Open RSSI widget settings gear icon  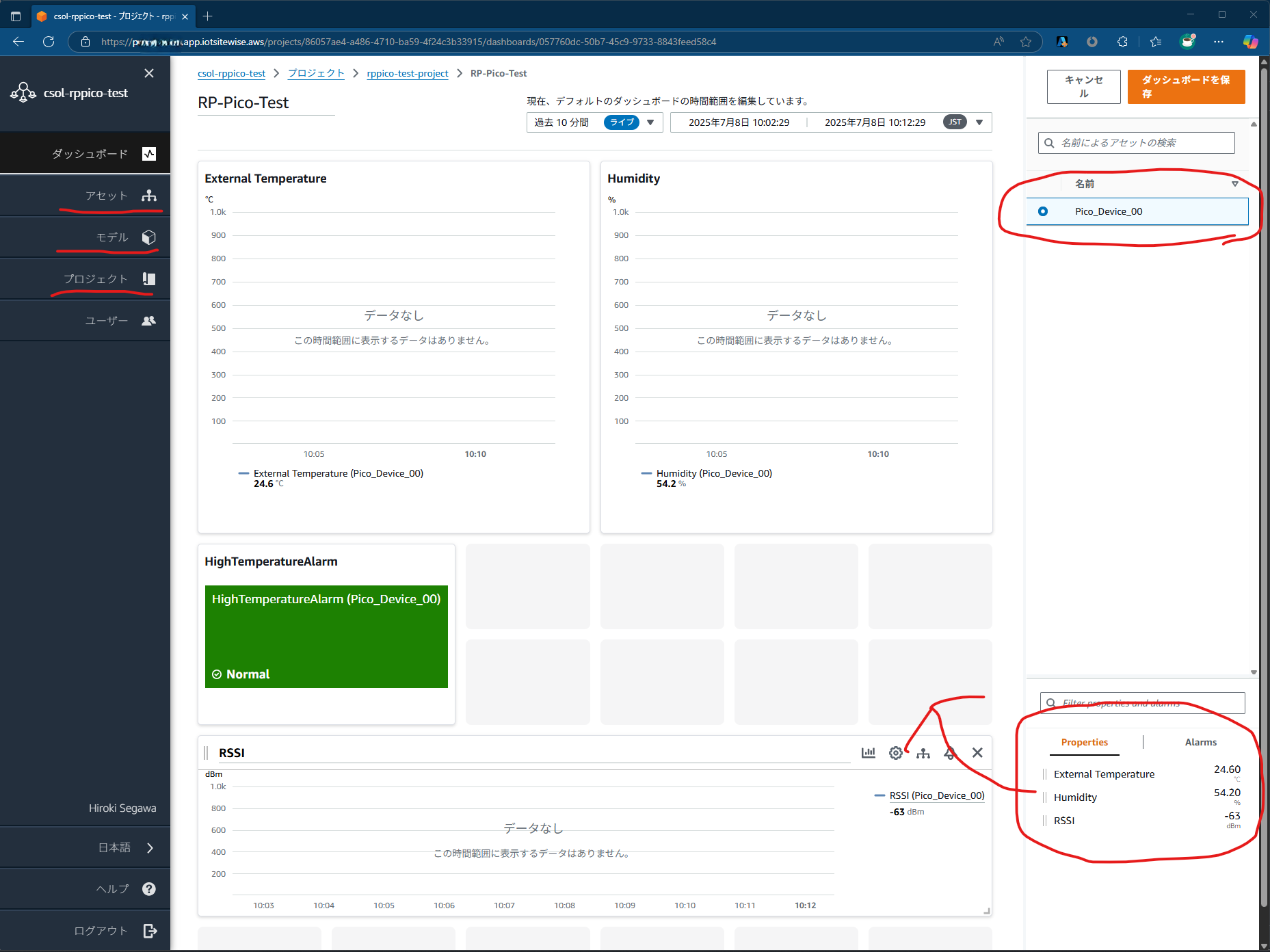(895, 753)
